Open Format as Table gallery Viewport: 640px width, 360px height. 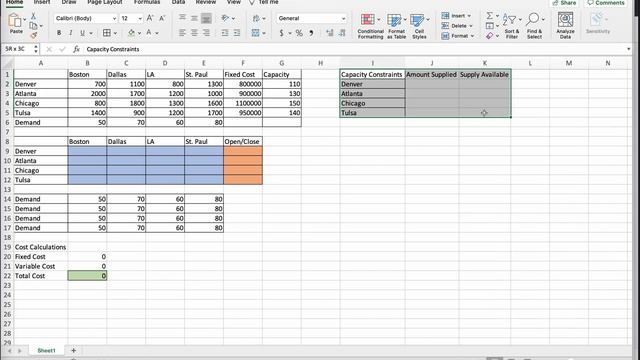(396, 26)
